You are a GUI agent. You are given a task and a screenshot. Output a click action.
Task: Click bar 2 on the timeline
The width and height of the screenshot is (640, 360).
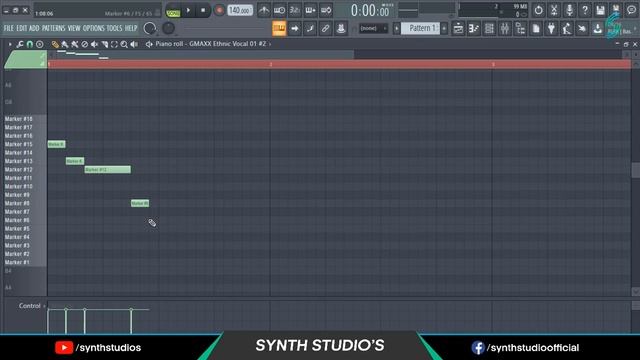271,64
